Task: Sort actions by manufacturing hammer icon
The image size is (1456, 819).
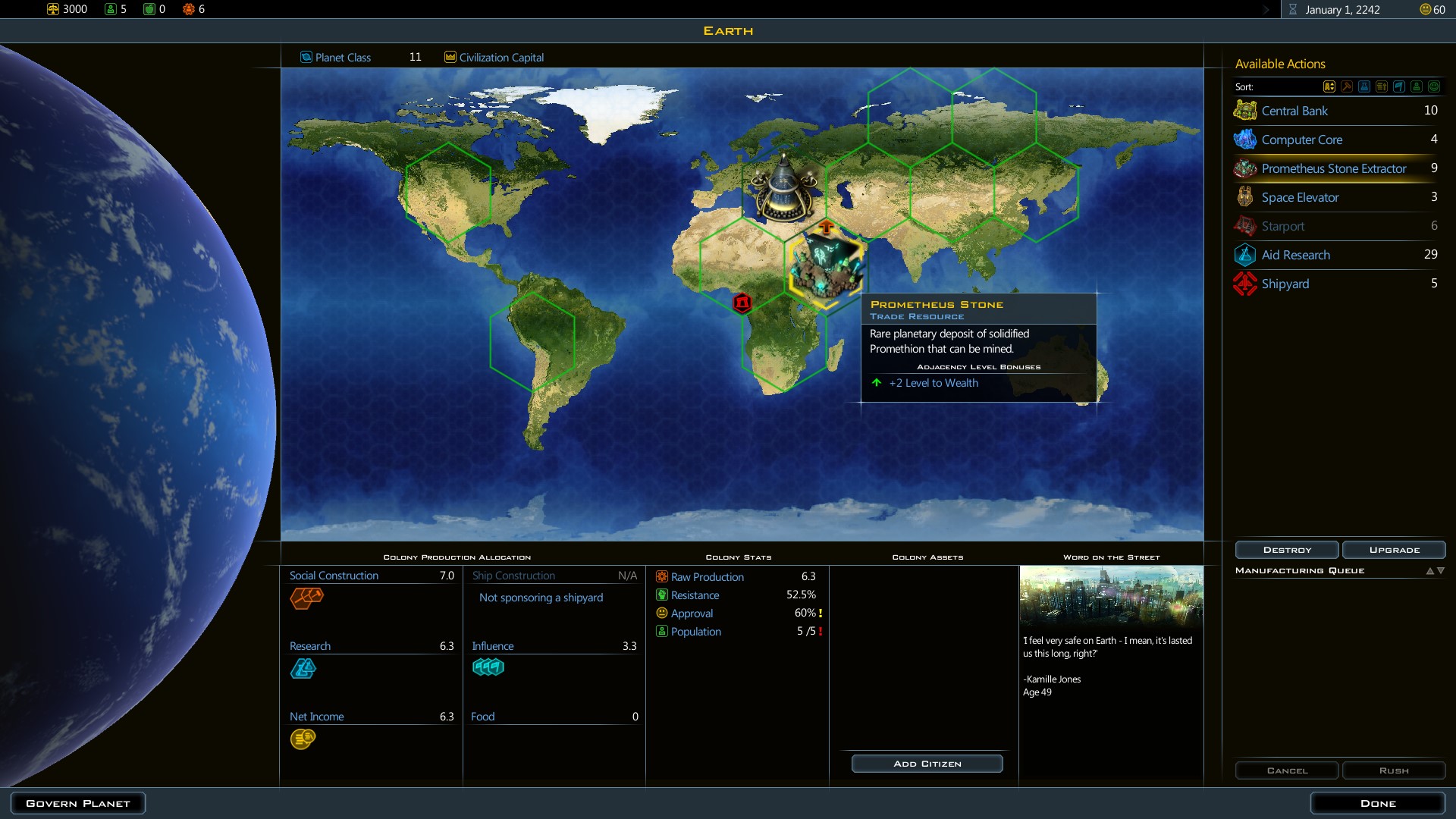Action: click(1347, 86)
